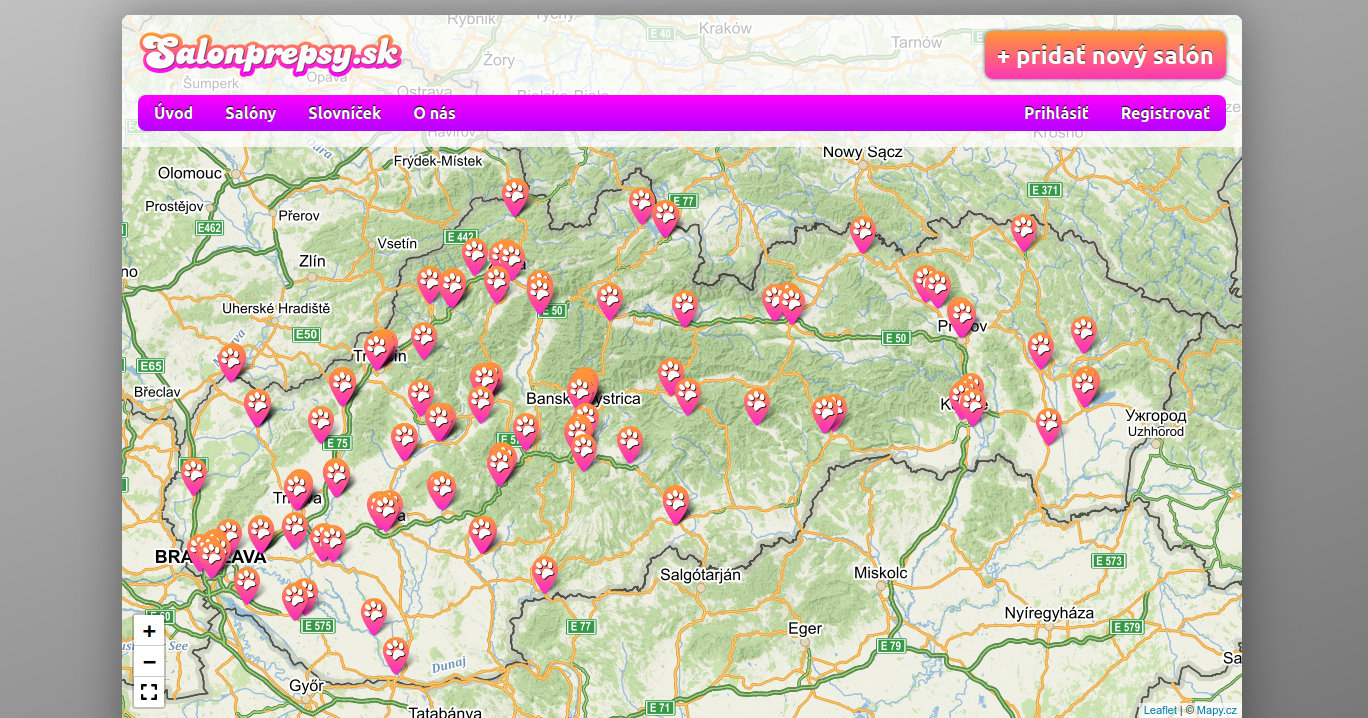Open the Slovníček menu item
1368x718 pixels.
click(x=345, y=113)
